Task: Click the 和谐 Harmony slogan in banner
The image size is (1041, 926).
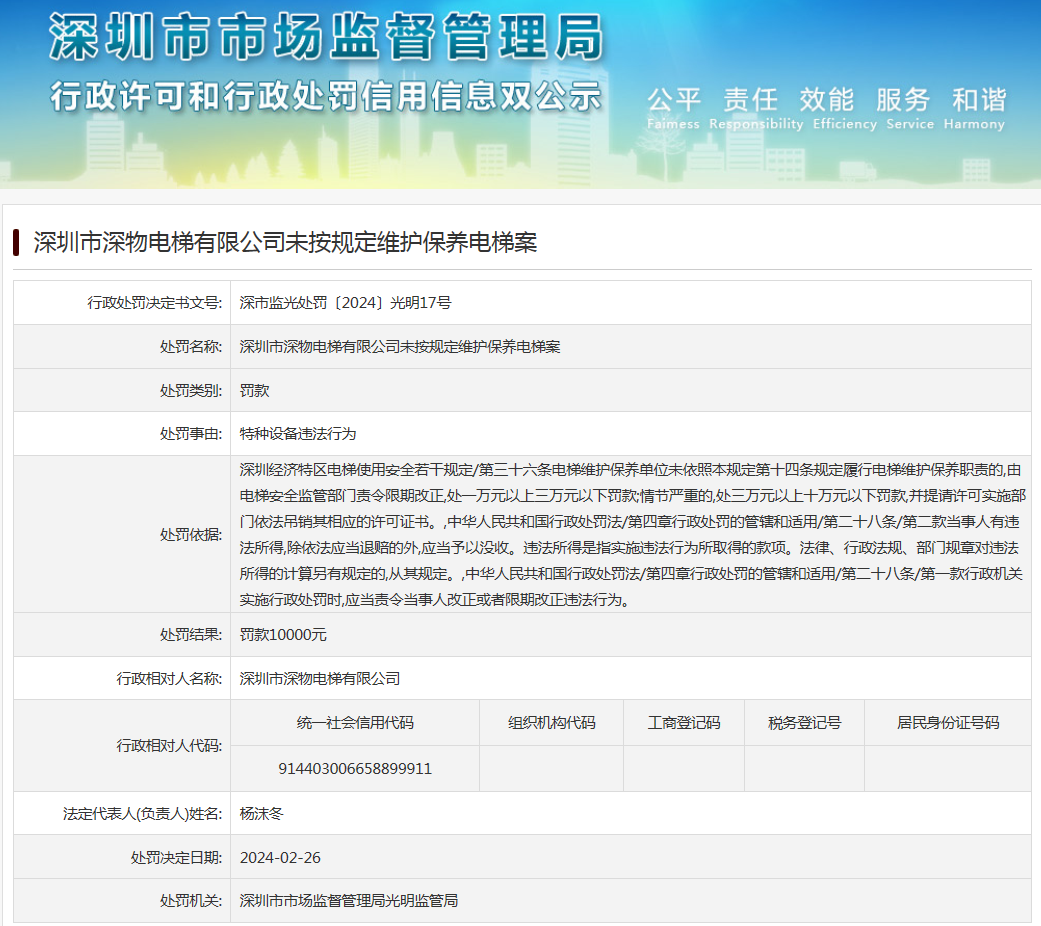Action: 977,108
